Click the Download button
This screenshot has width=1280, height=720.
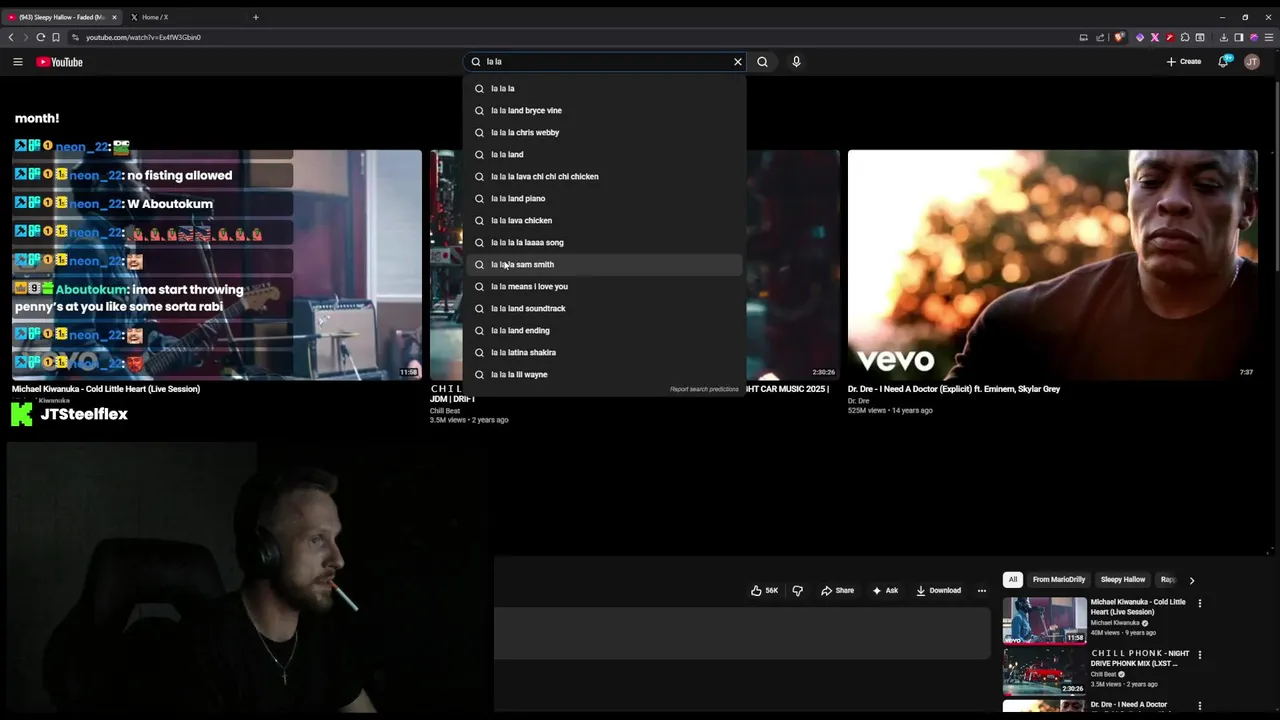click(x=938, y=590)
